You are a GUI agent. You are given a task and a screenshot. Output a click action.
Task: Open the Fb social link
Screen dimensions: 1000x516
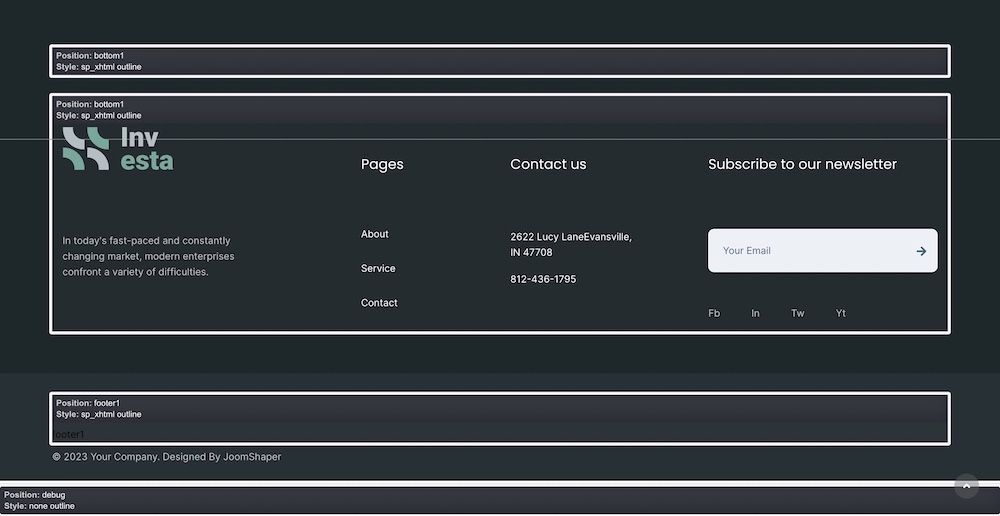point(714,314)
